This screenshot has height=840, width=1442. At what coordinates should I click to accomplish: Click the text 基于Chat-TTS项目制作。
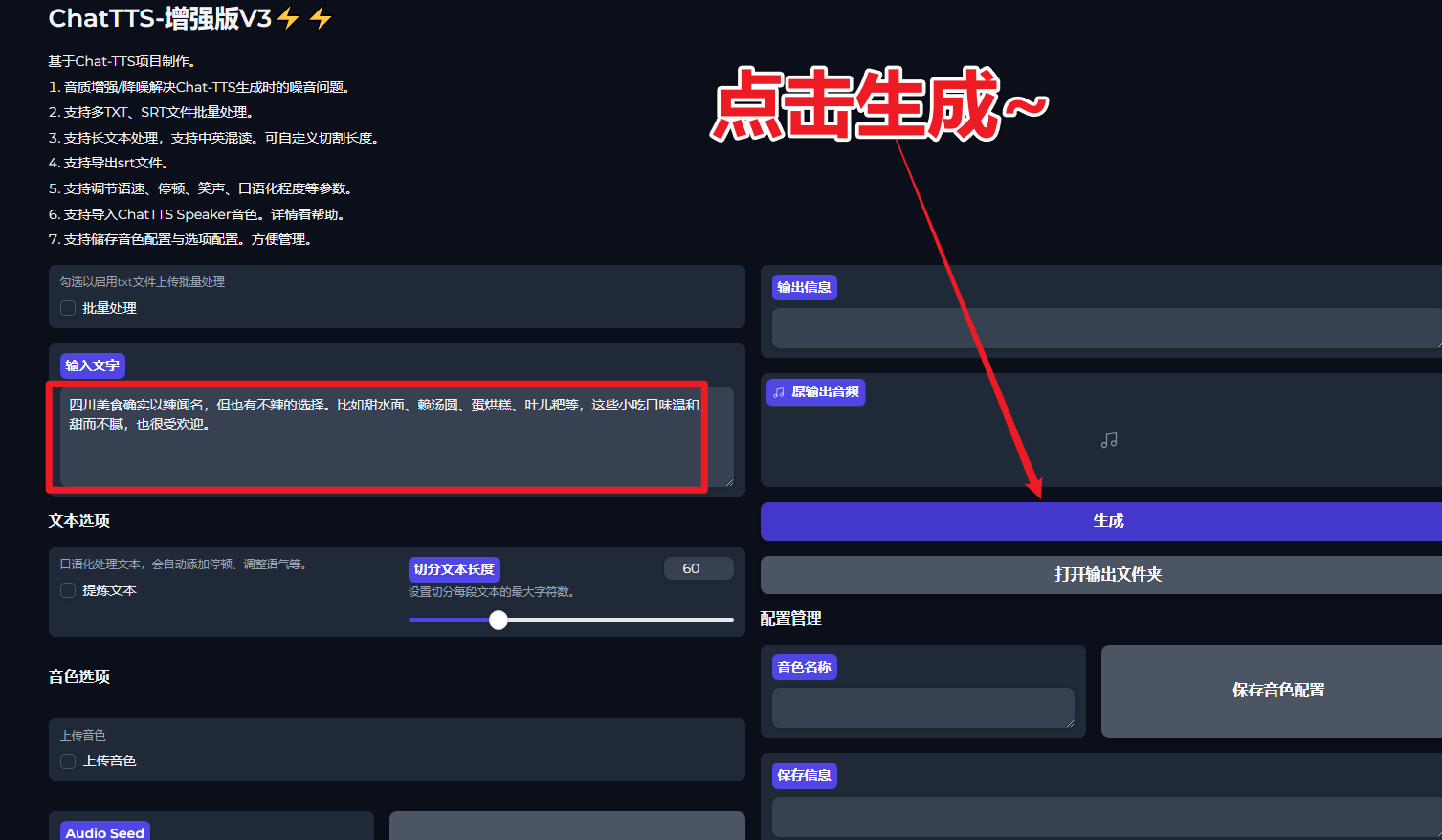122,61
